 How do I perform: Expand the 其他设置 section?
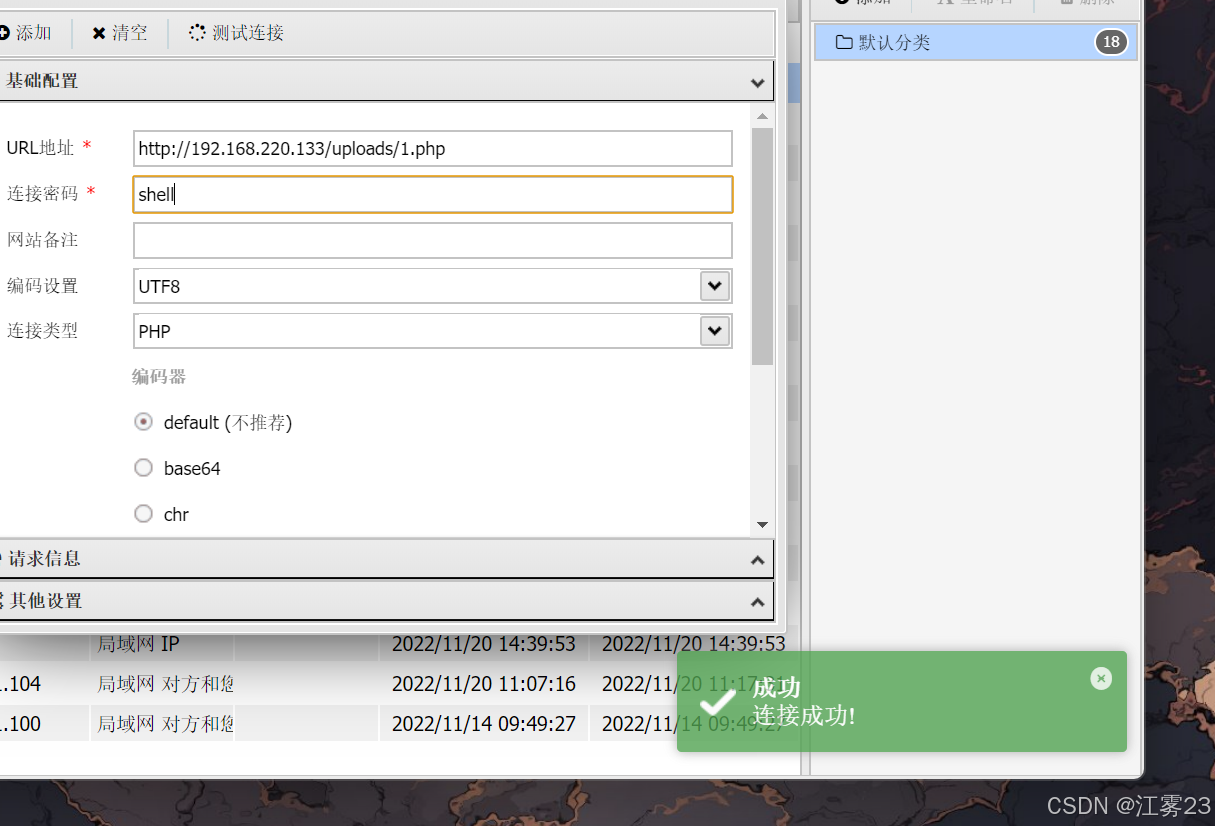(x=757, y=601)
